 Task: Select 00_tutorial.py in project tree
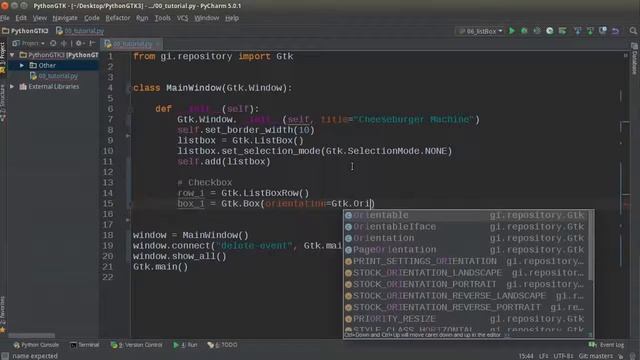pos(54,76)
